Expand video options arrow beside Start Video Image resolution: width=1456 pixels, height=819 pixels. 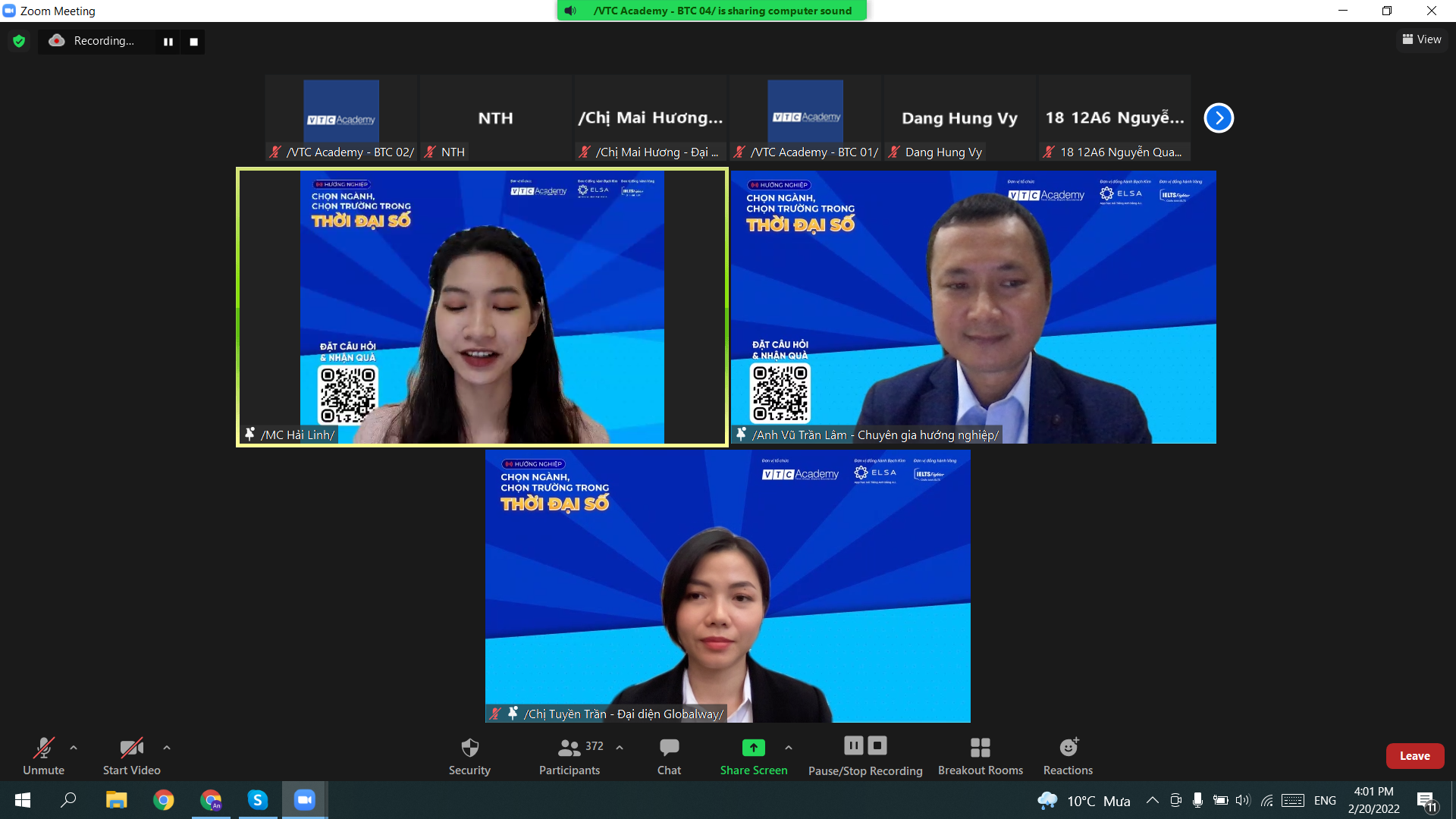pyautogui.click(x=167, y=748)
